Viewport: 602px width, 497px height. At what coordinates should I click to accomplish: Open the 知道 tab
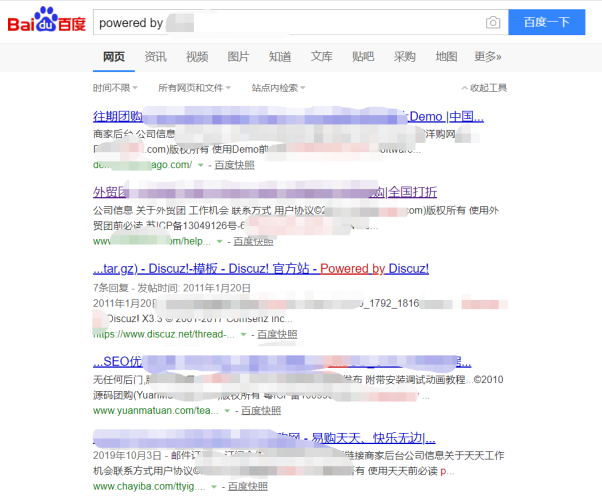(x=280, y=57)
